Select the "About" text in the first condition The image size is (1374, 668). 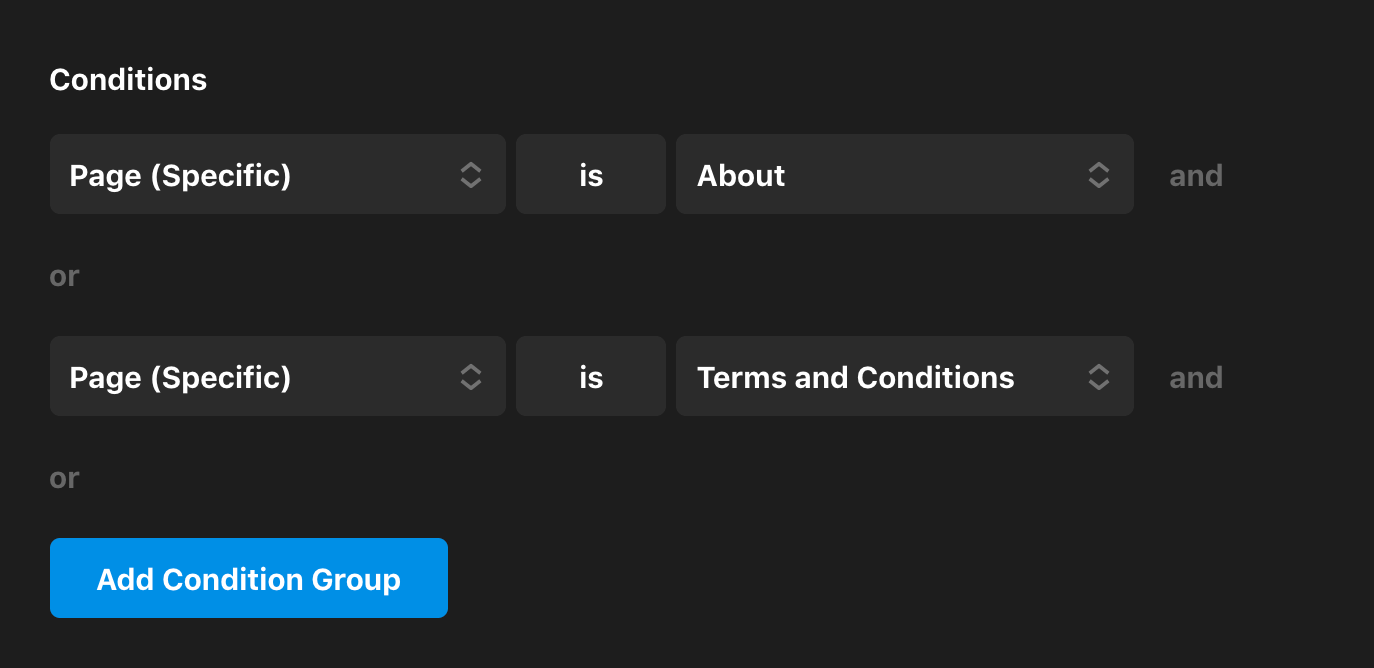[x=741, y=176]
